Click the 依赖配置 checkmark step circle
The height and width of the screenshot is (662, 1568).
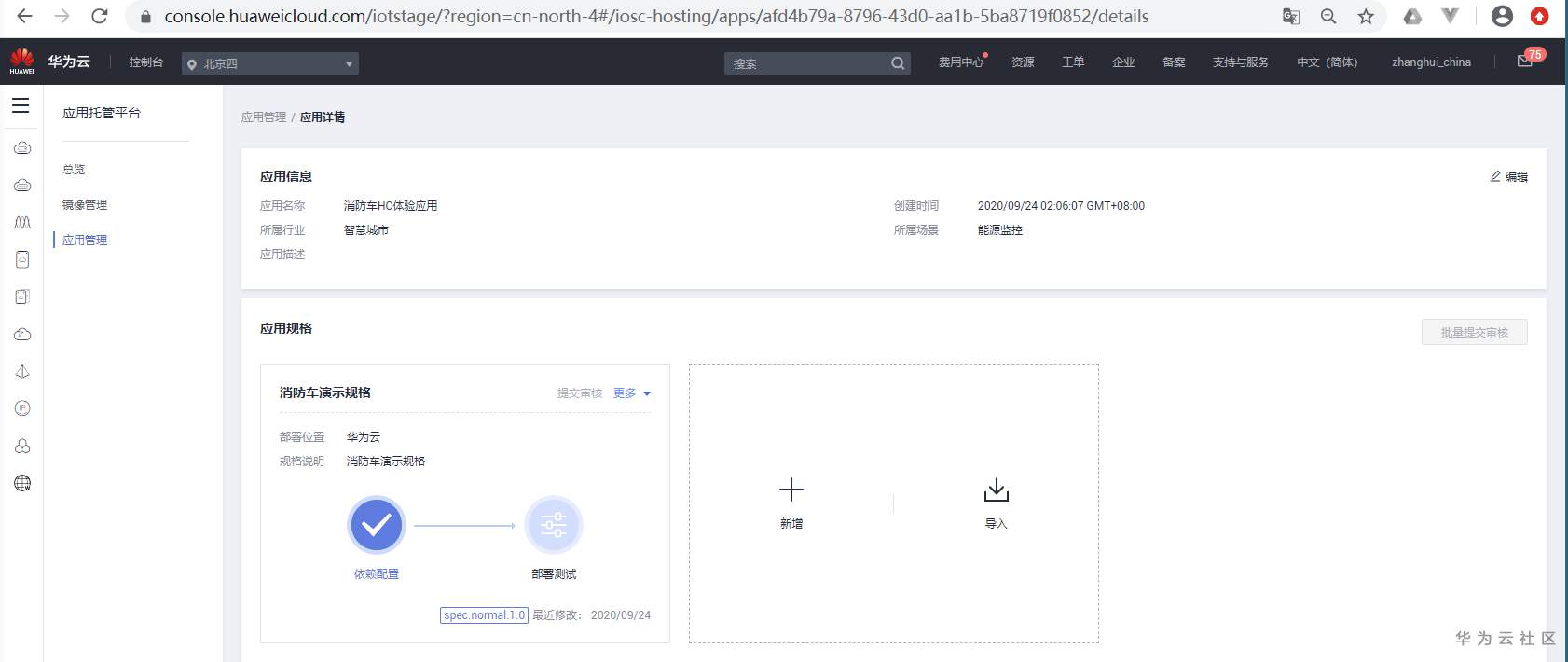click(x=376, y=525)
